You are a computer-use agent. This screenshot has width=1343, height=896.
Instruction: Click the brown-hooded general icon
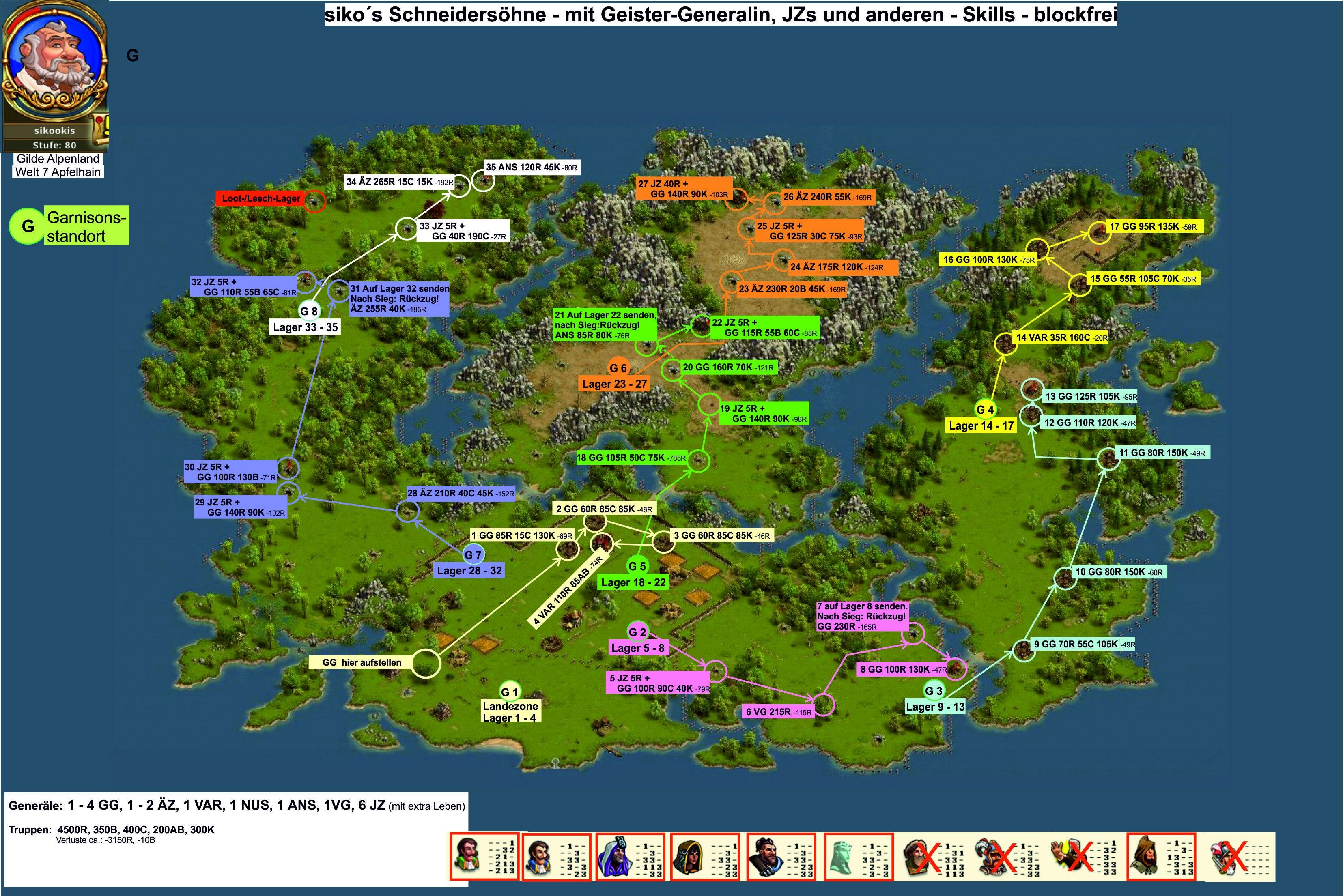pyautogui.click(x=1145, y=857)
